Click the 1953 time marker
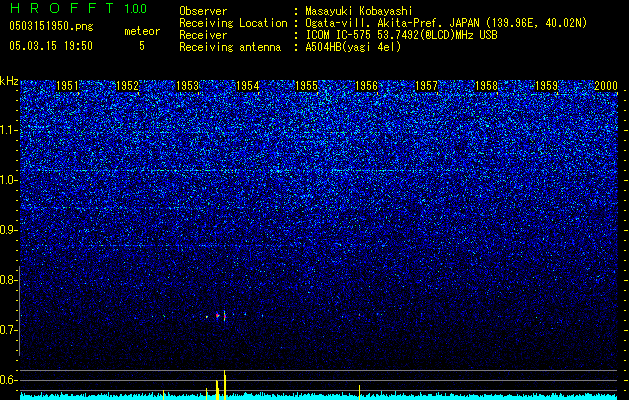Image resolution: width=629 pixels, height=400 pixels. 187,86
